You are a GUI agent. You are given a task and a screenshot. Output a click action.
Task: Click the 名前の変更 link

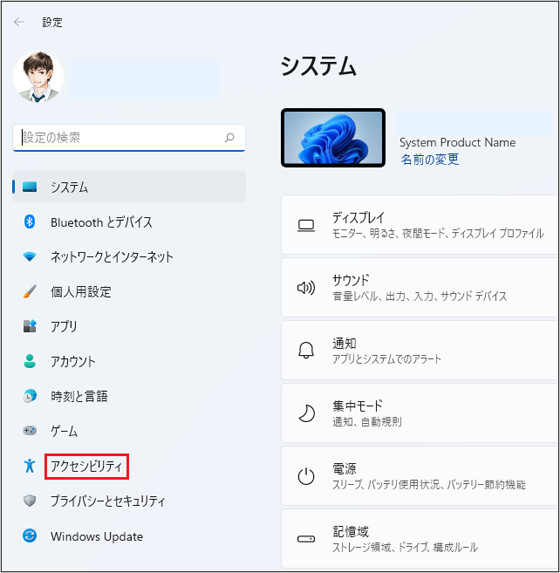click(430, 159)
